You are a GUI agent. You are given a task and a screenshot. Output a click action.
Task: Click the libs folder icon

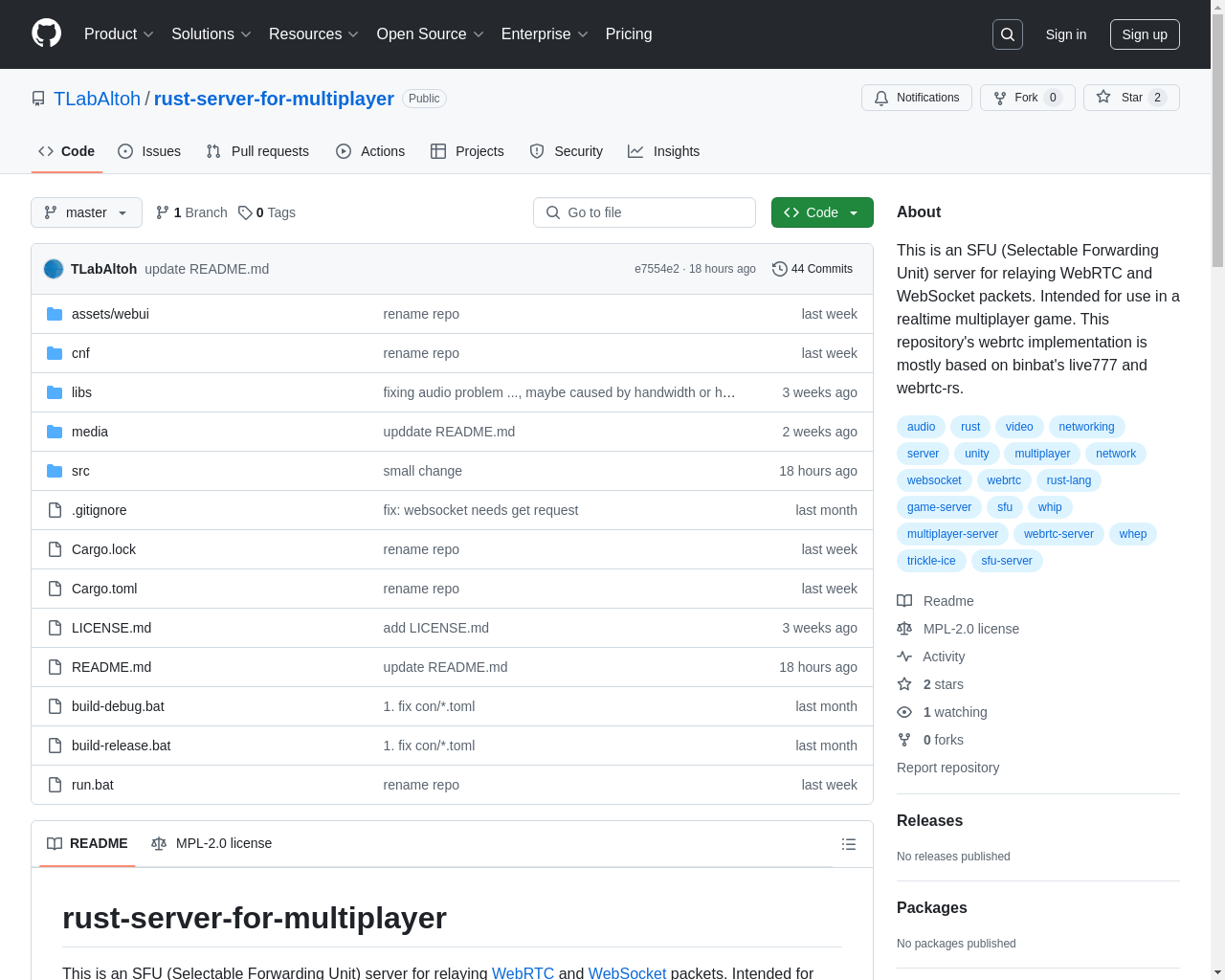click(x=55, y=392)
